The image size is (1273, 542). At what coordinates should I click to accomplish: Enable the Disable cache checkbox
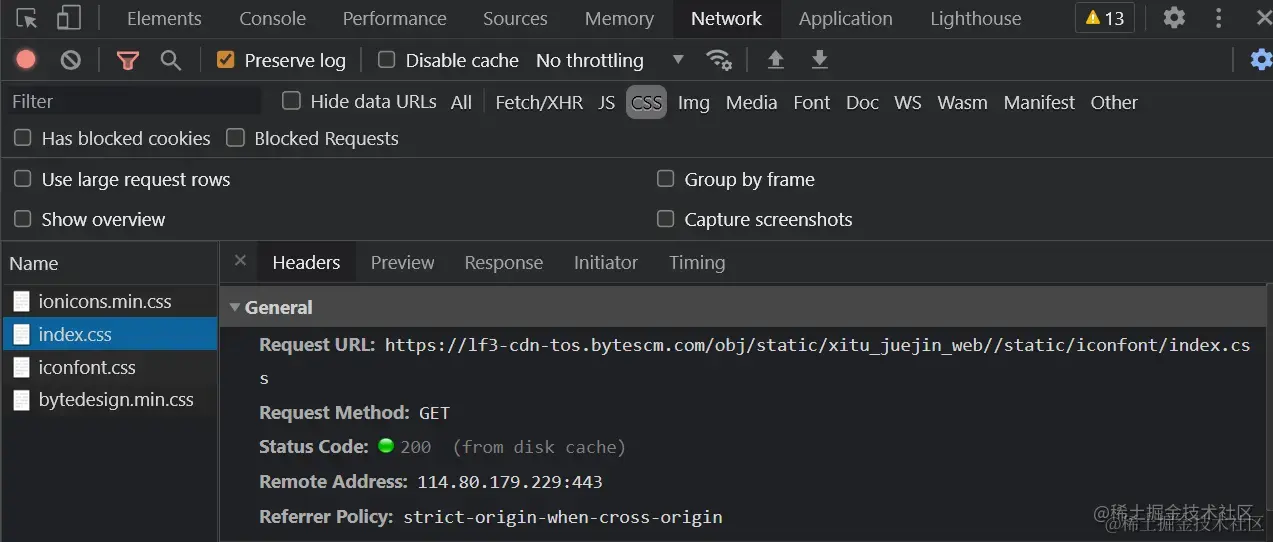point(386,60)
